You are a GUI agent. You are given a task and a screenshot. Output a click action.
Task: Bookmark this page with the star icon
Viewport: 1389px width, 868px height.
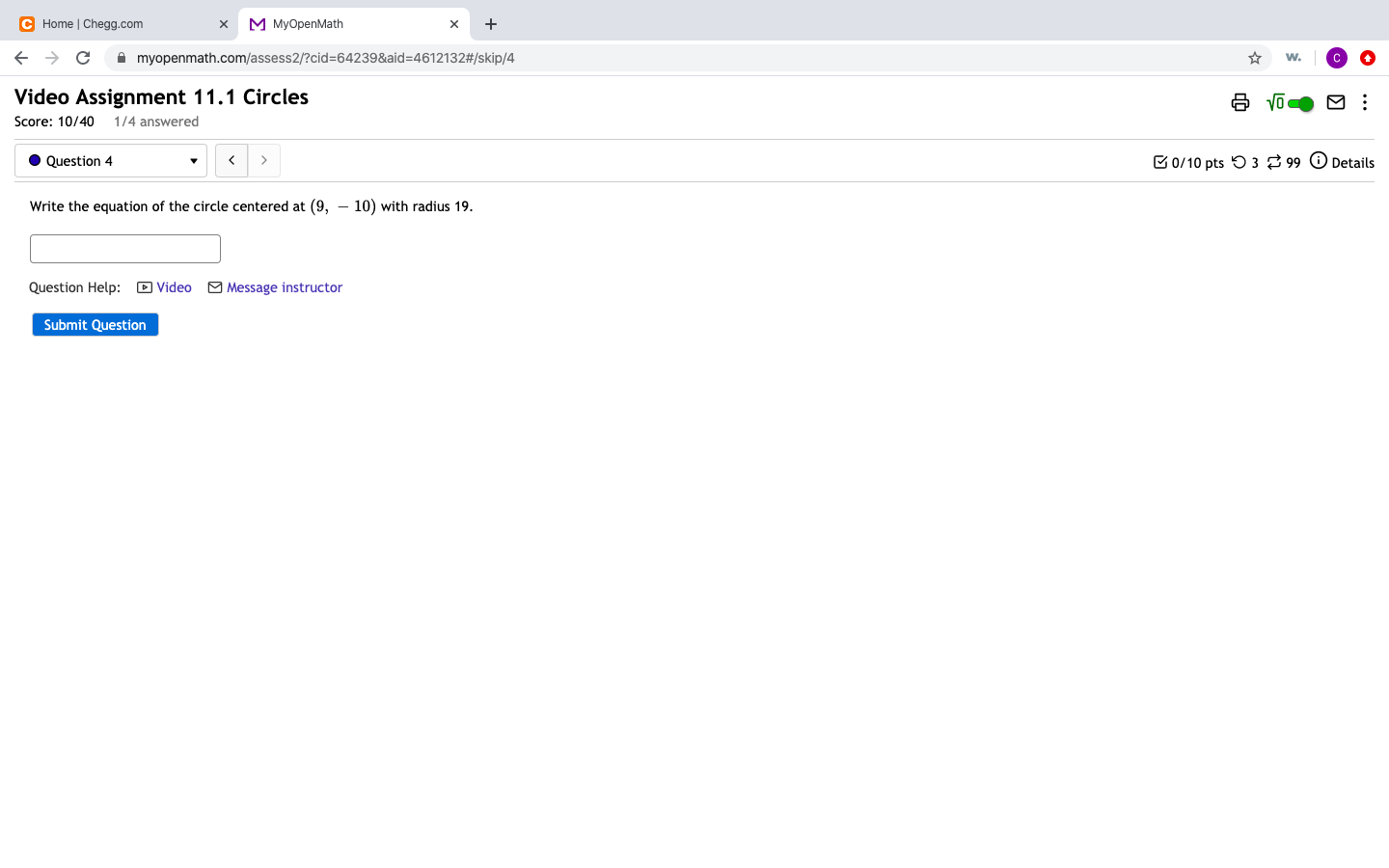click(x=1255, y=58)
